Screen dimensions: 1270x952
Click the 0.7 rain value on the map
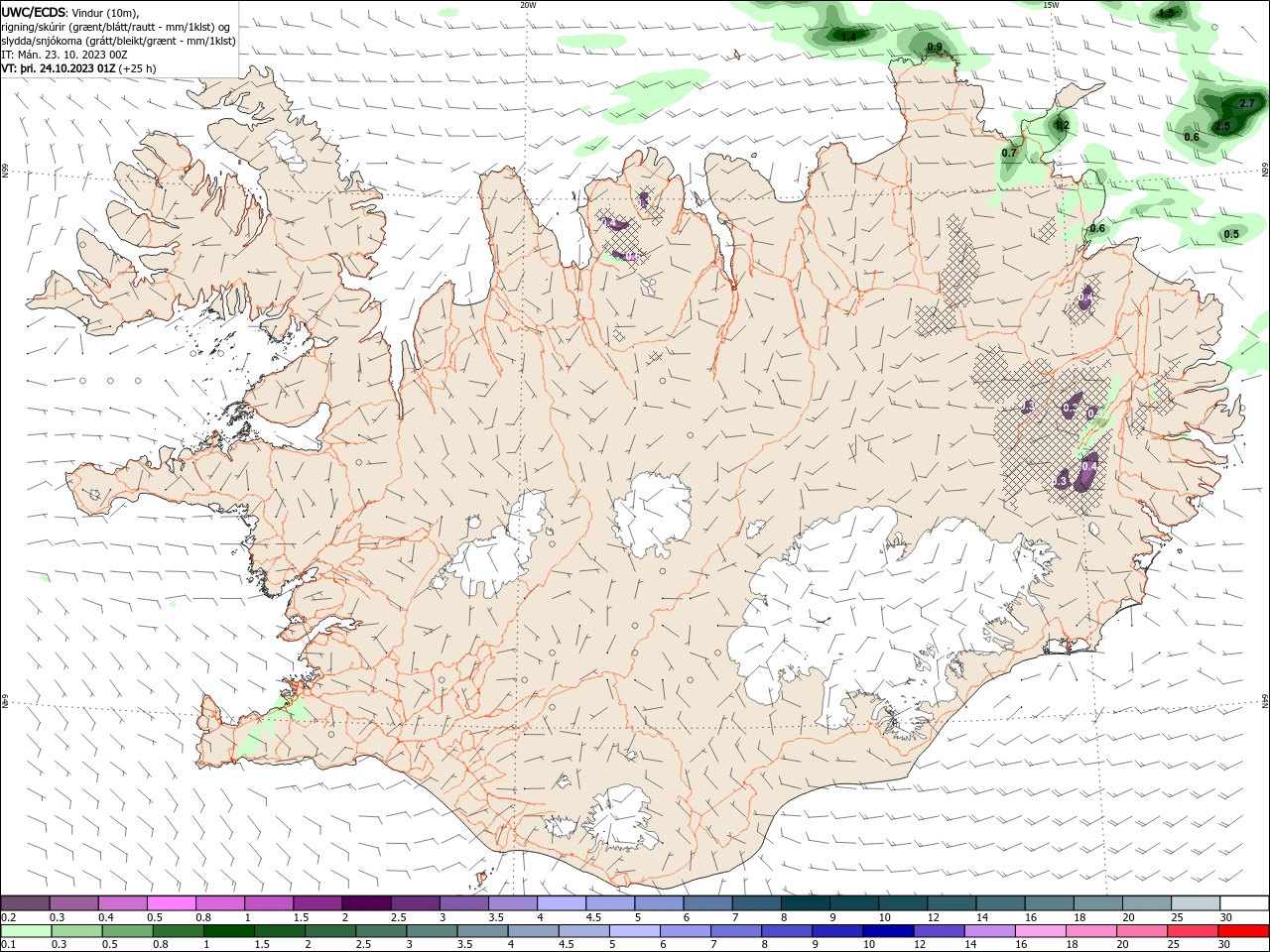pos(1009,153)
